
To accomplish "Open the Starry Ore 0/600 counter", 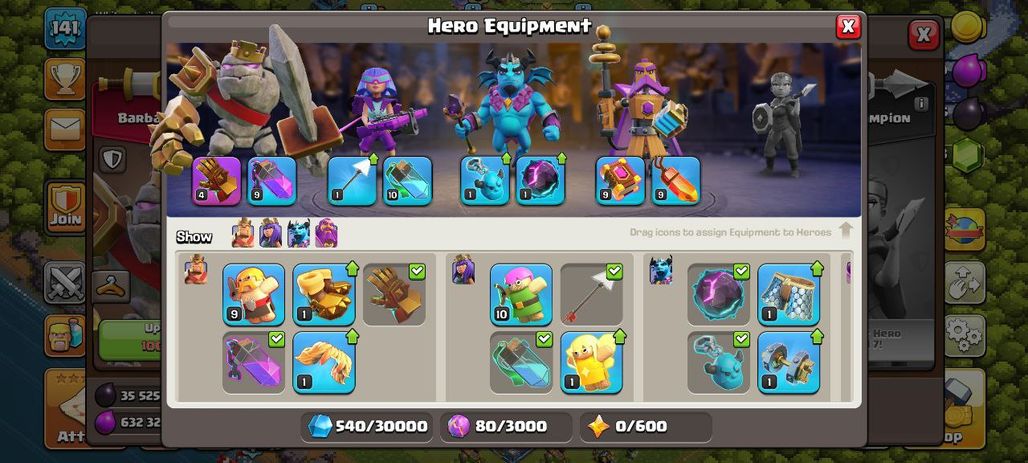I will coord(646,427).
